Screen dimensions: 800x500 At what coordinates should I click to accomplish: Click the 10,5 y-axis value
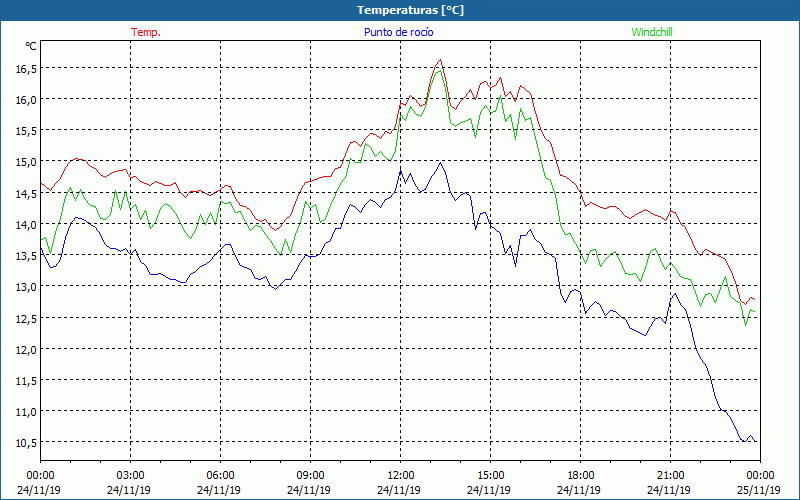26,443
